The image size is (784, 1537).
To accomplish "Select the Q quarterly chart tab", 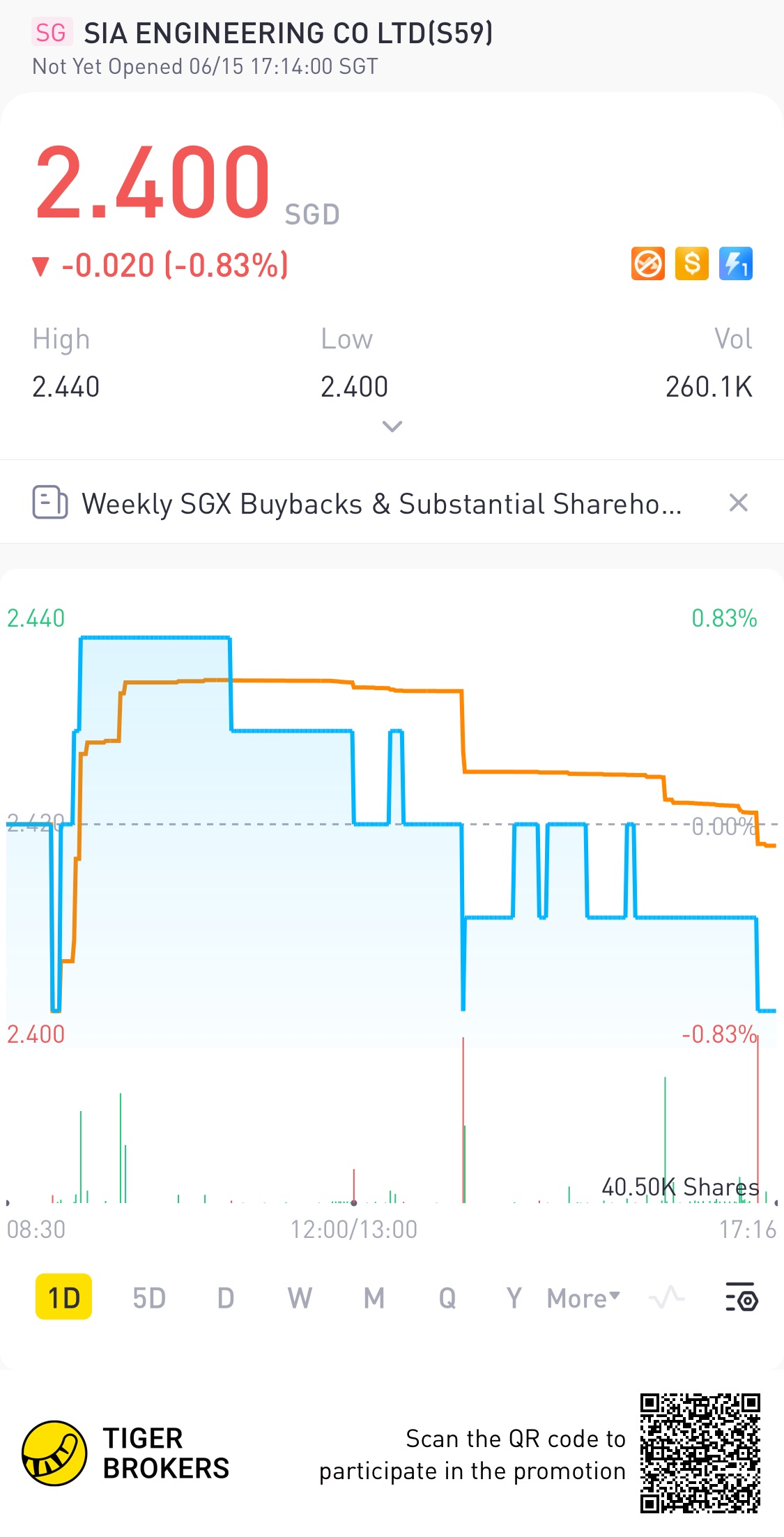I will point(447,1298).
